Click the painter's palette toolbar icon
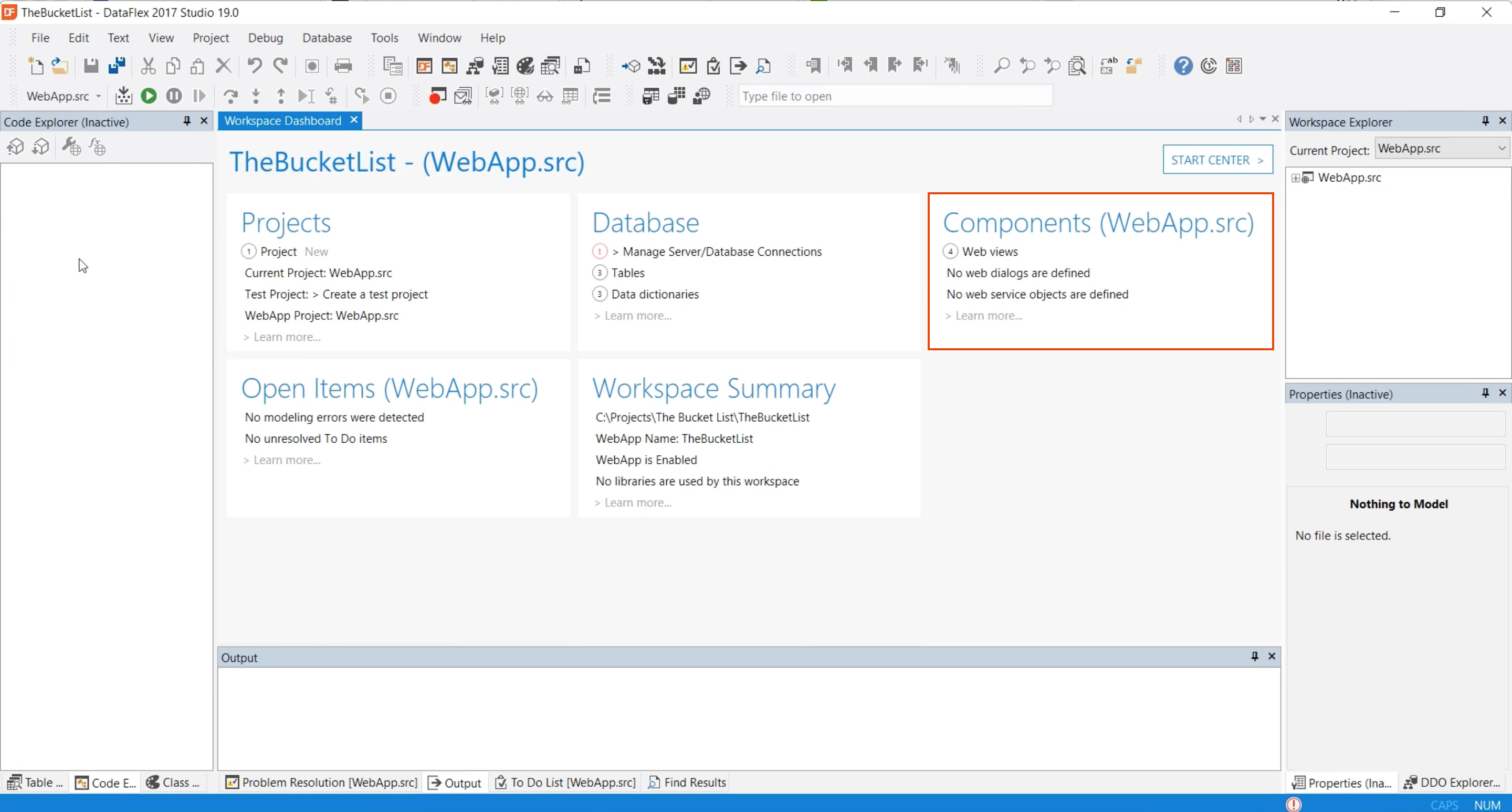Image resolution: width=1512 pixels, height=812 pixels. tap(525, 66)
